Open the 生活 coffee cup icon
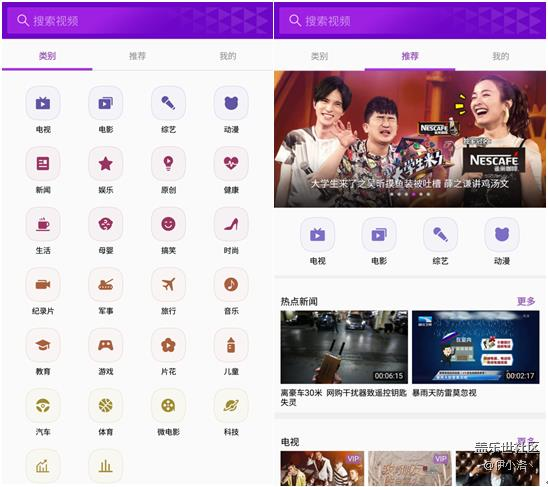 coord(43,224)
